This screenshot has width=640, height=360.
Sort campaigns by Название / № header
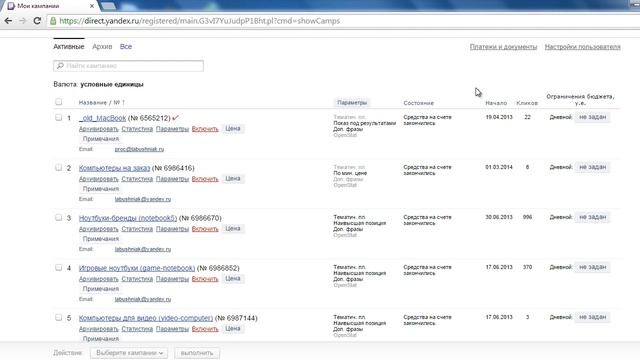coord(102,102)
